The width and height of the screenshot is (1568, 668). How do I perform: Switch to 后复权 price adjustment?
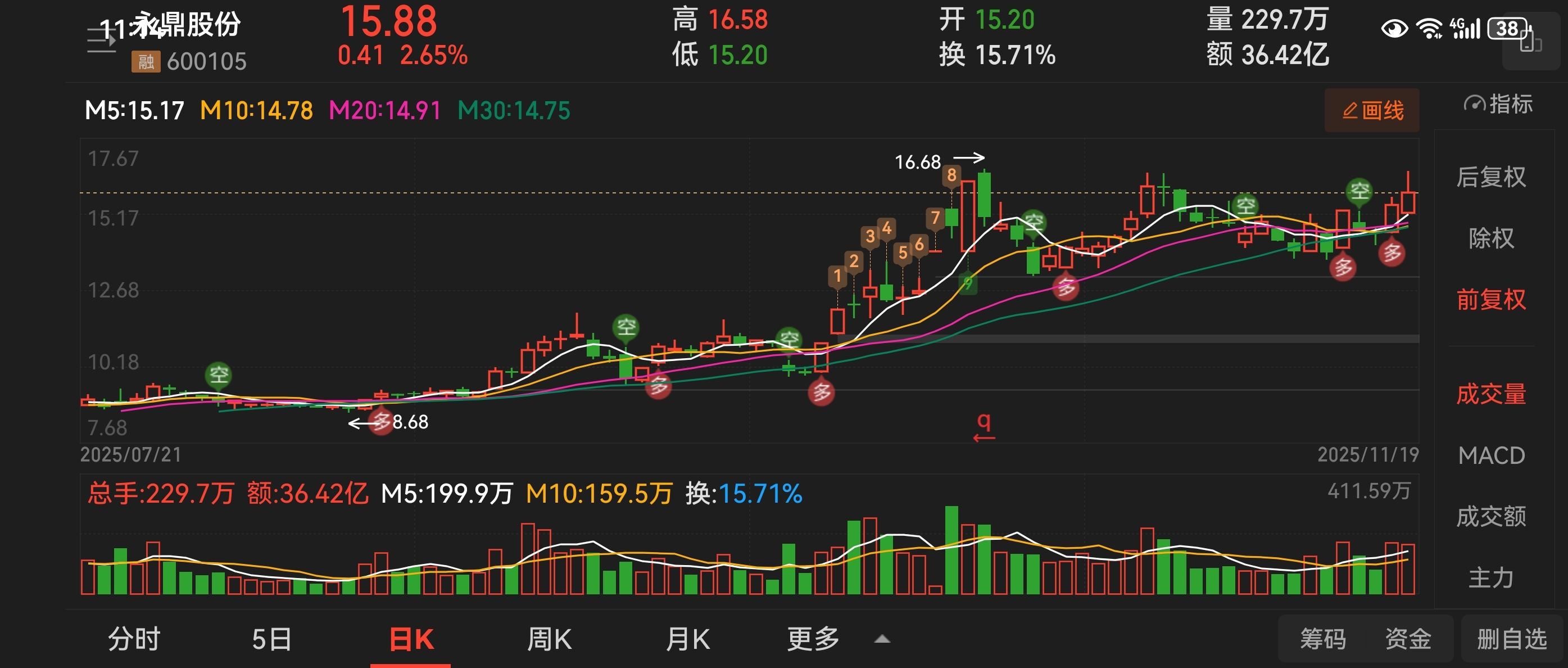tap(1490, 177)
